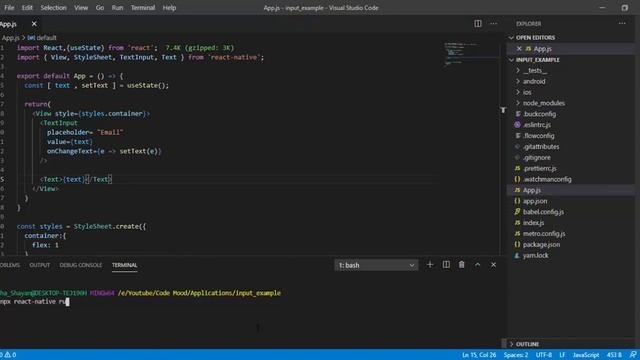Image resolution: width=640 pixels, height=360 pixels.
Task: Click the default breadcrumb symbol
Action: (x=42, y=38)
